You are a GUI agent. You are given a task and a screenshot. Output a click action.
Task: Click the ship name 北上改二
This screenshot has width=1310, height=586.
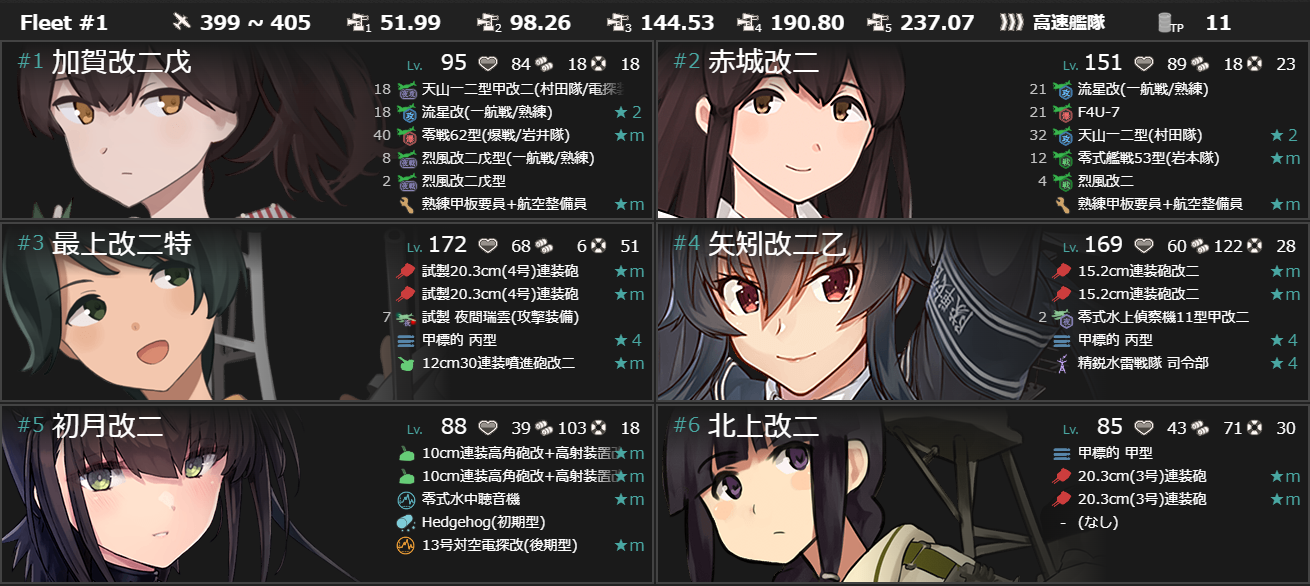(763, 425)
